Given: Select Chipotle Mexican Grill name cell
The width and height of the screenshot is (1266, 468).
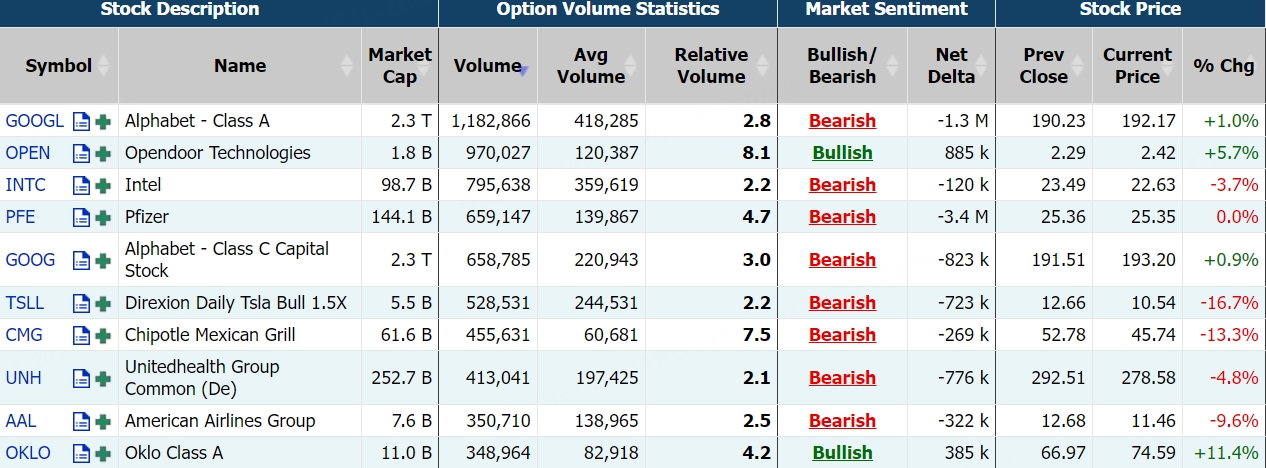Looking at the screenshot, I should pyautogui.click(x=240, y=335).
